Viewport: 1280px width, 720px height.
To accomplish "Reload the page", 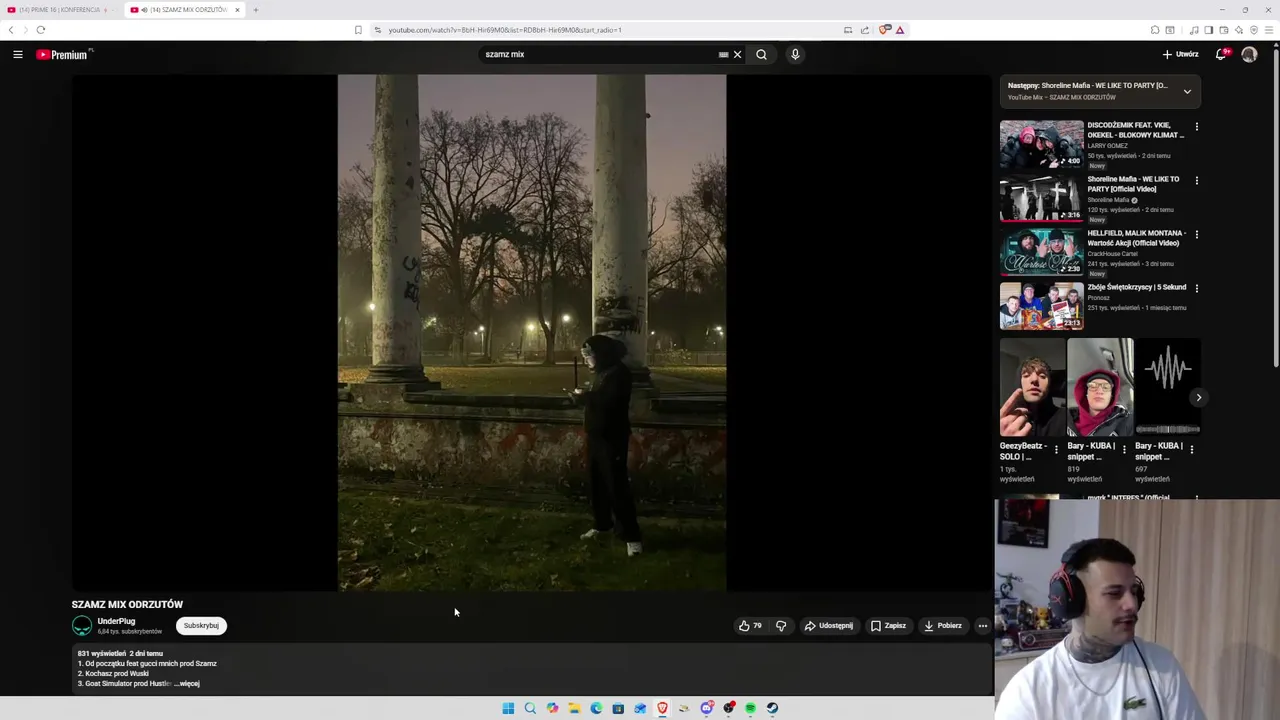I will pyautogui.click(x=41, y=30).
